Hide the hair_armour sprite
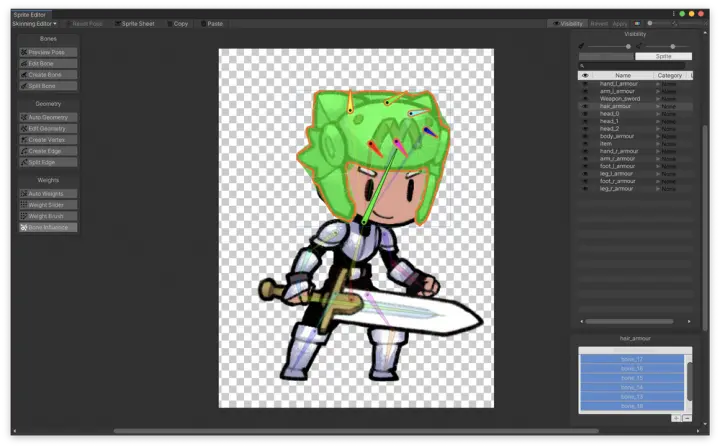The width and height of the screenshot is (720, 448). point(585,106)
